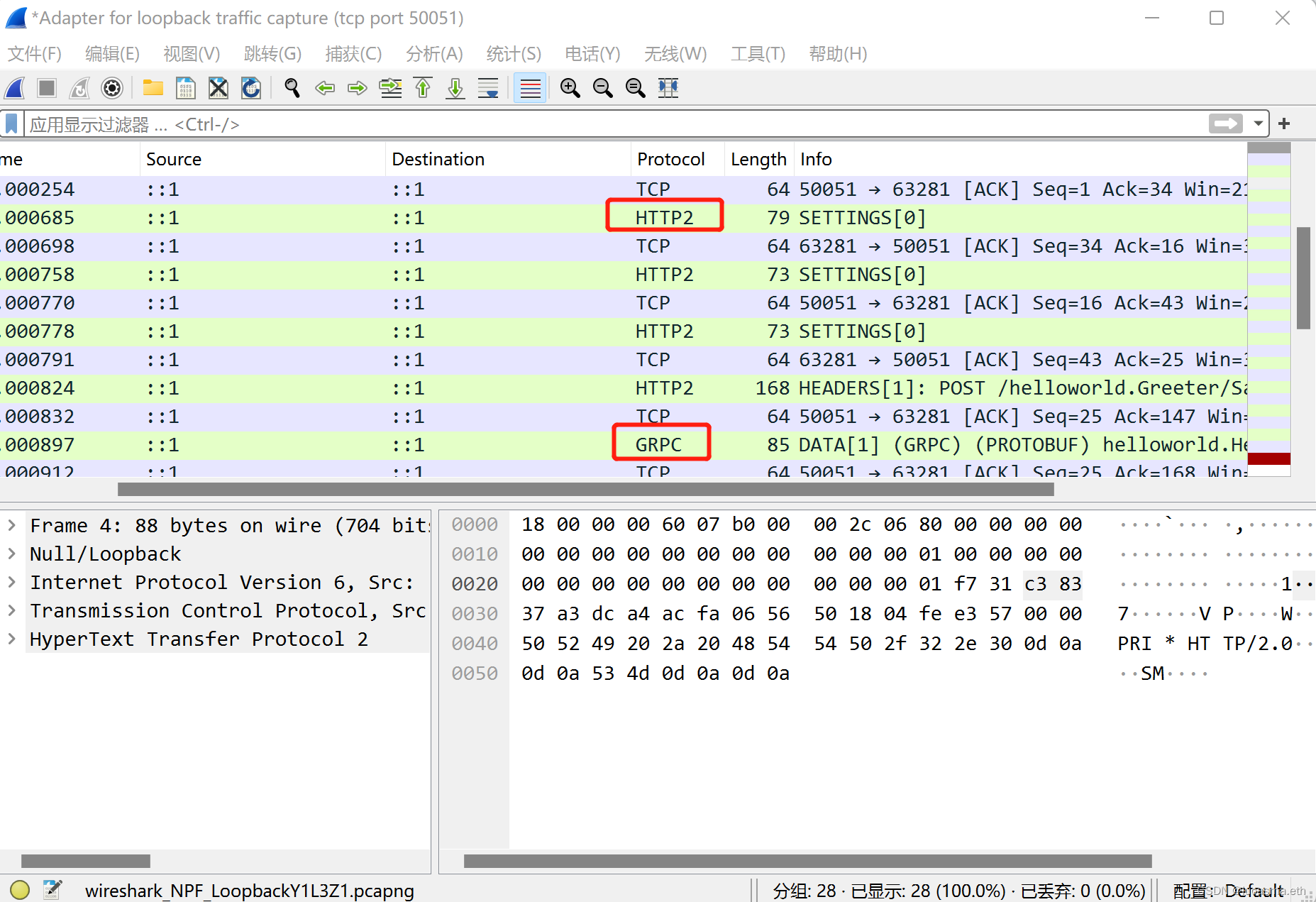Sort by the Source column header
Image resolution: width=1316 pixels, height=902 pixels.
(262, 159)
